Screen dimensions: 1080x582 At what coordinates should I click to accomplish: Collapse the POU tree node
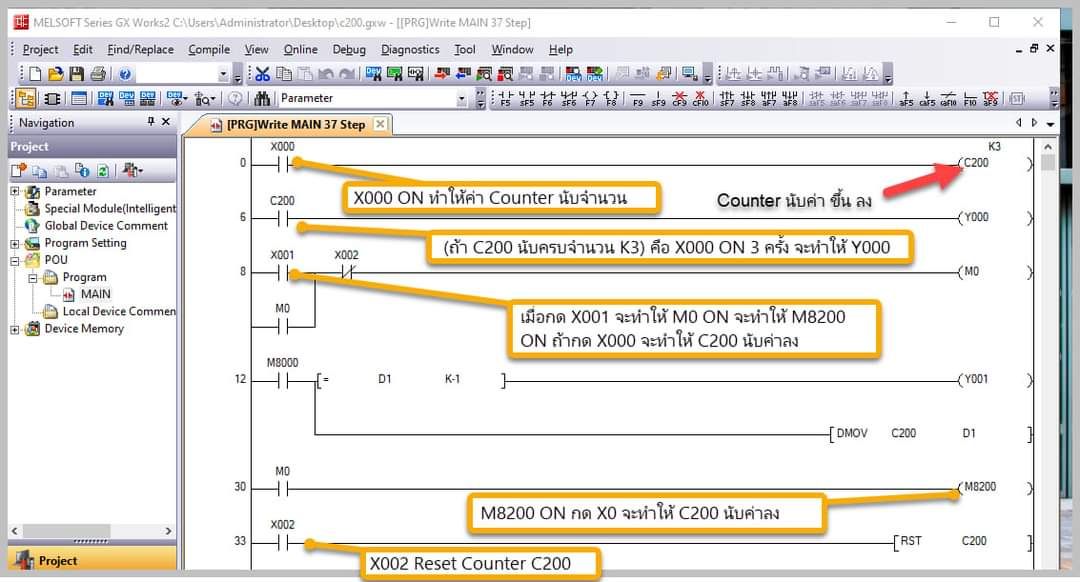(15, 260)
